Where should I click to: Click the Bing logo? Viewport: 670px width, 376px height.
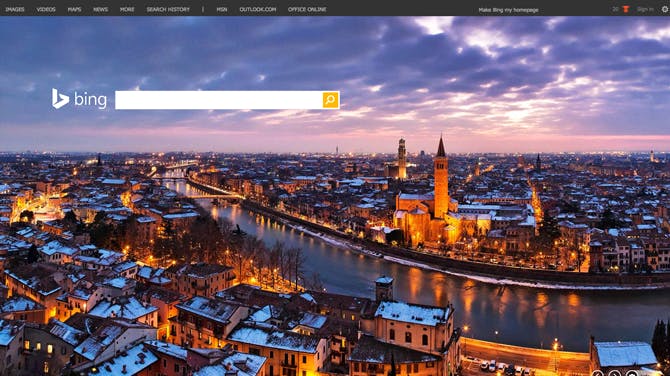(79, 99)
